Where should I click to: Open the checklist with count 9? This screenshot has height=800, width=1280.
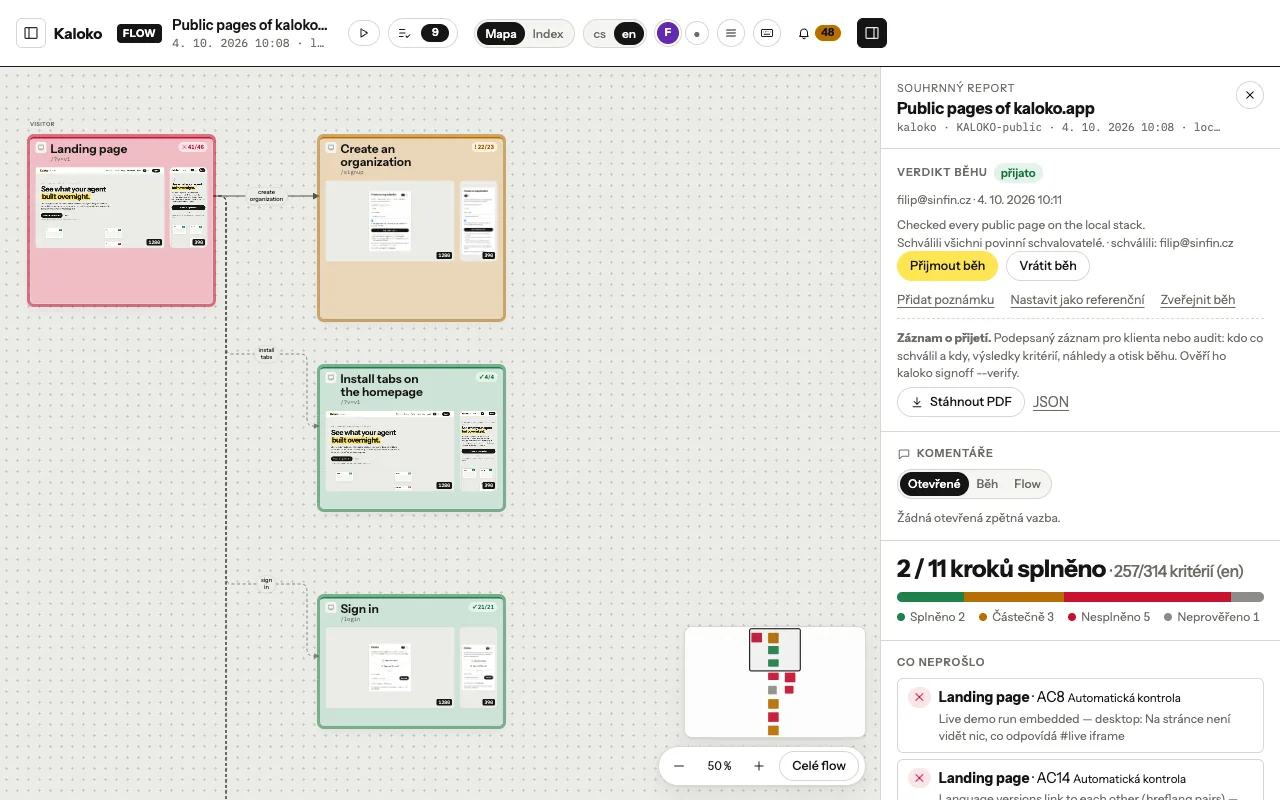[423, 33]
